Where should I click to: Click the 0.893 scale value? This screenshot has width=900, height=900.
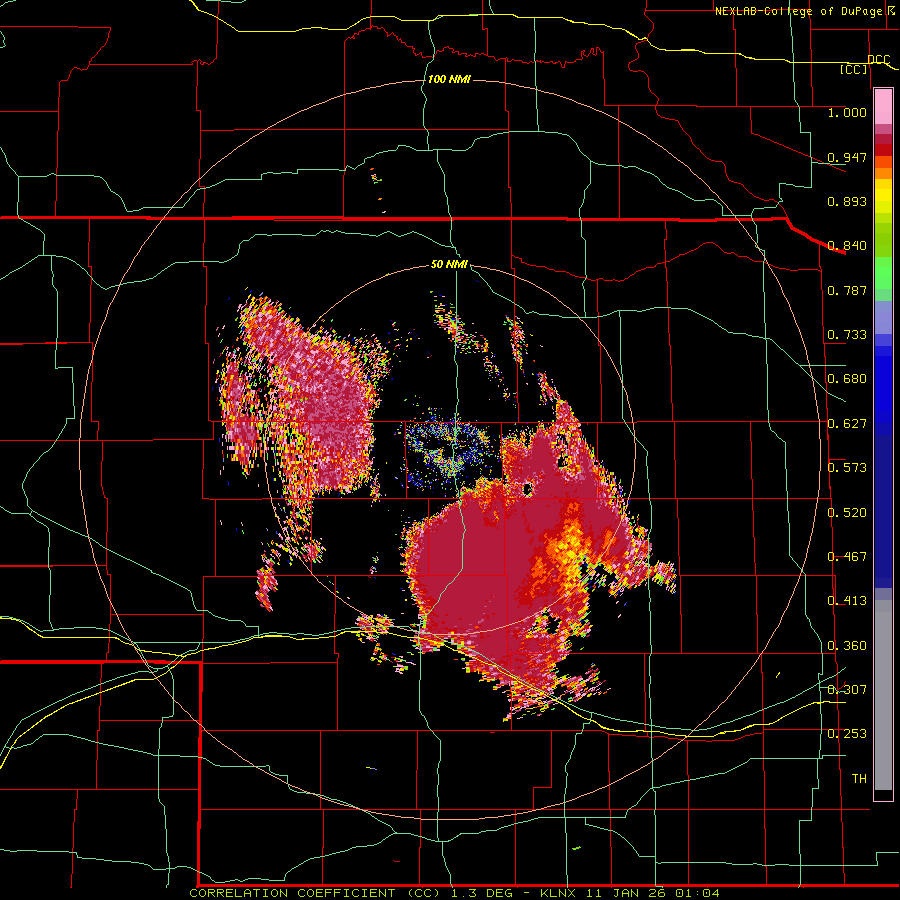[847, 201]
